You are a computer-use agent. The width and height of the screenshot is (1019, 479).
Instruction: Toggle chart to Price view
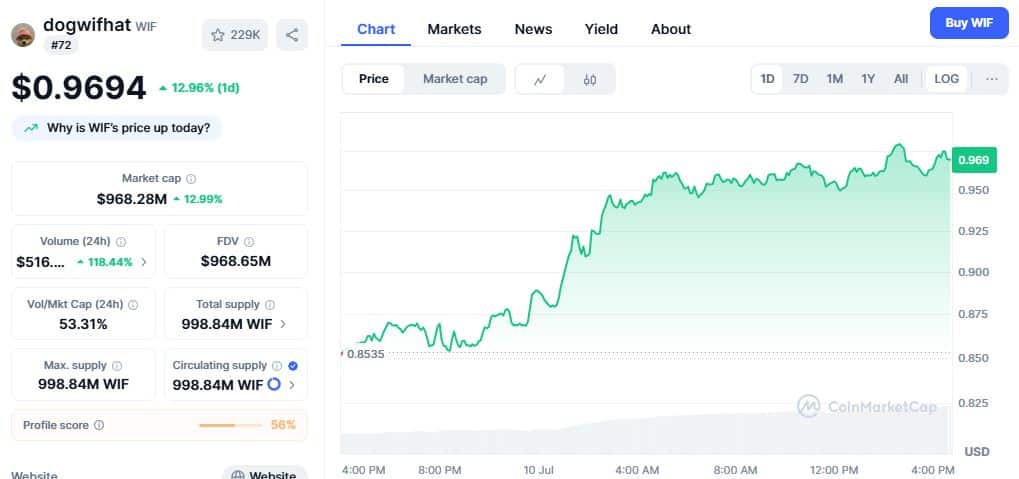pyautogui.click(x=374, y=79)
